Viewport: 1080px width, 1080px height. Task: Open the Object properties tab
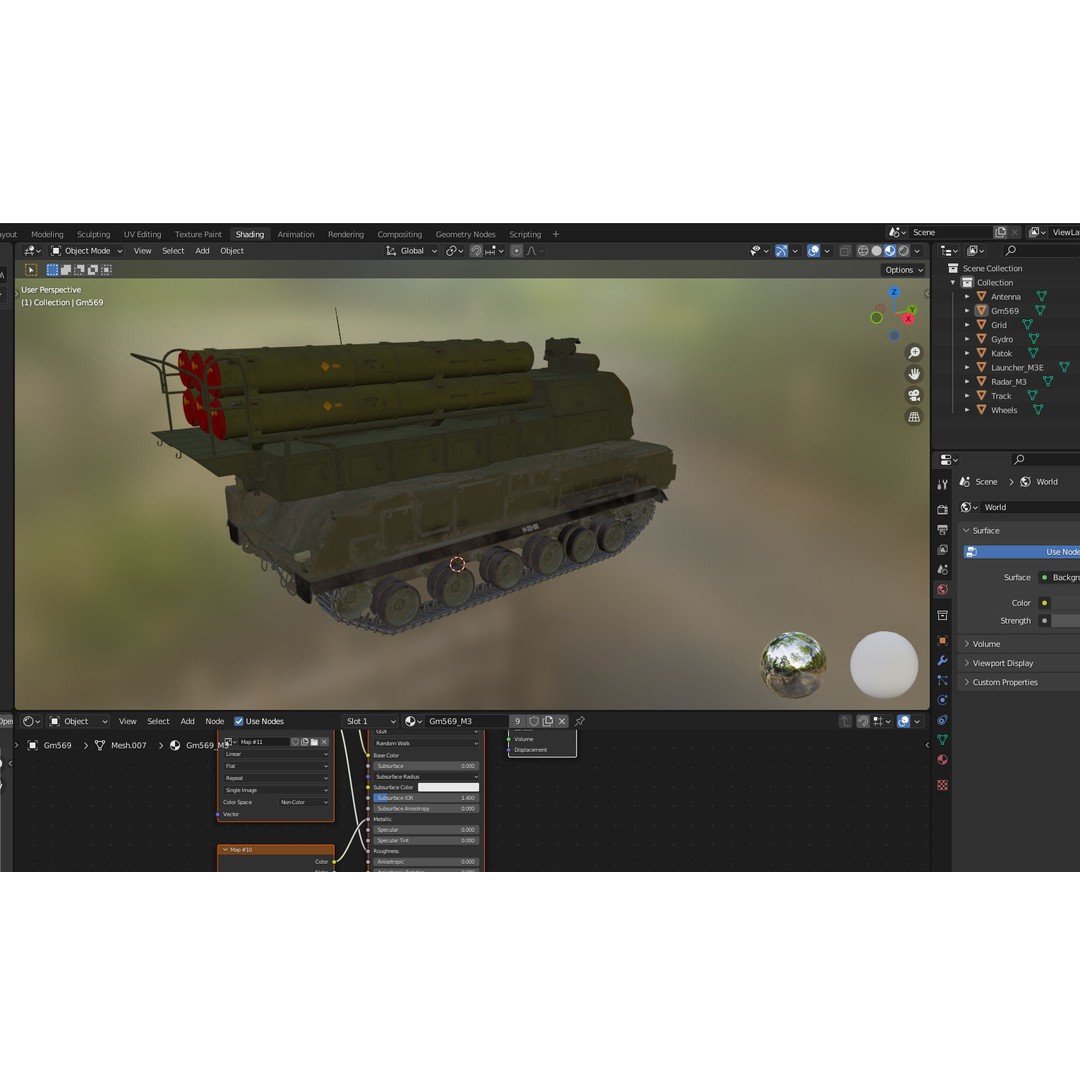(x=942, y=641)
